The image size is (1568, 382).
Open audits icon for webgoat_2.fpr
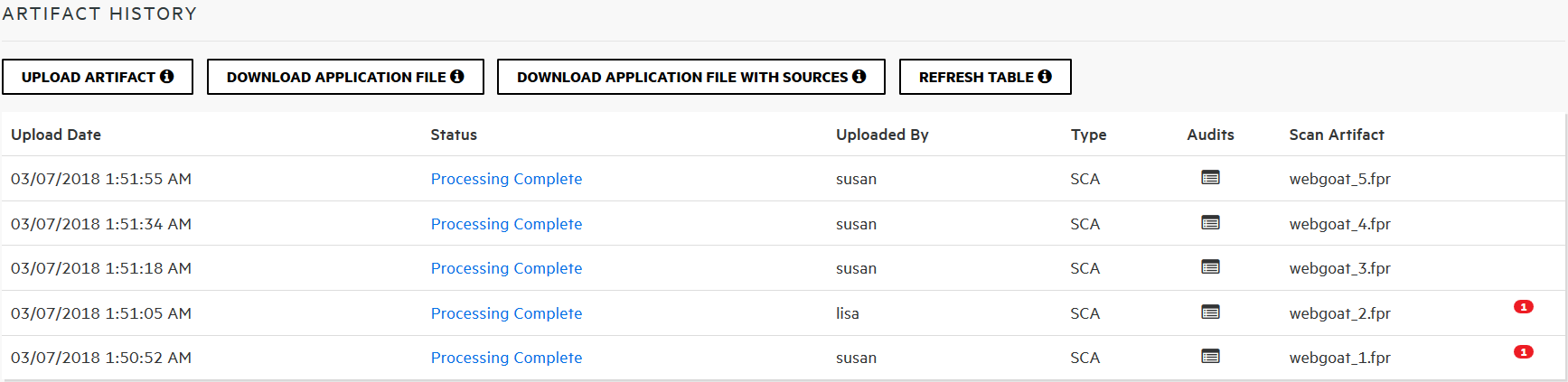pyautogui.click(x=1210, y=312)
